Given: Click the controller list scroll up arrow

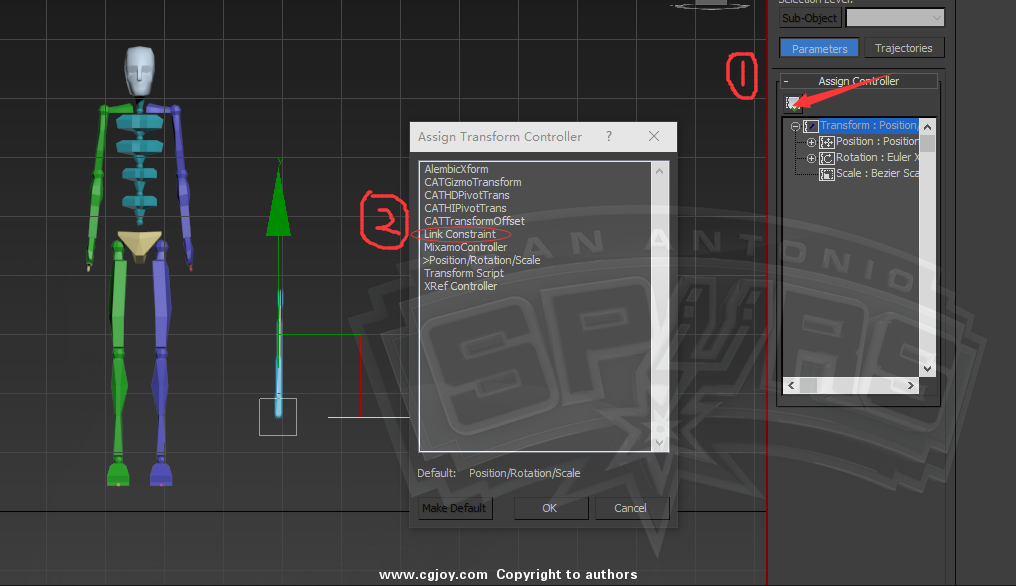Looking at the screenshot, I should coord(660,171).
